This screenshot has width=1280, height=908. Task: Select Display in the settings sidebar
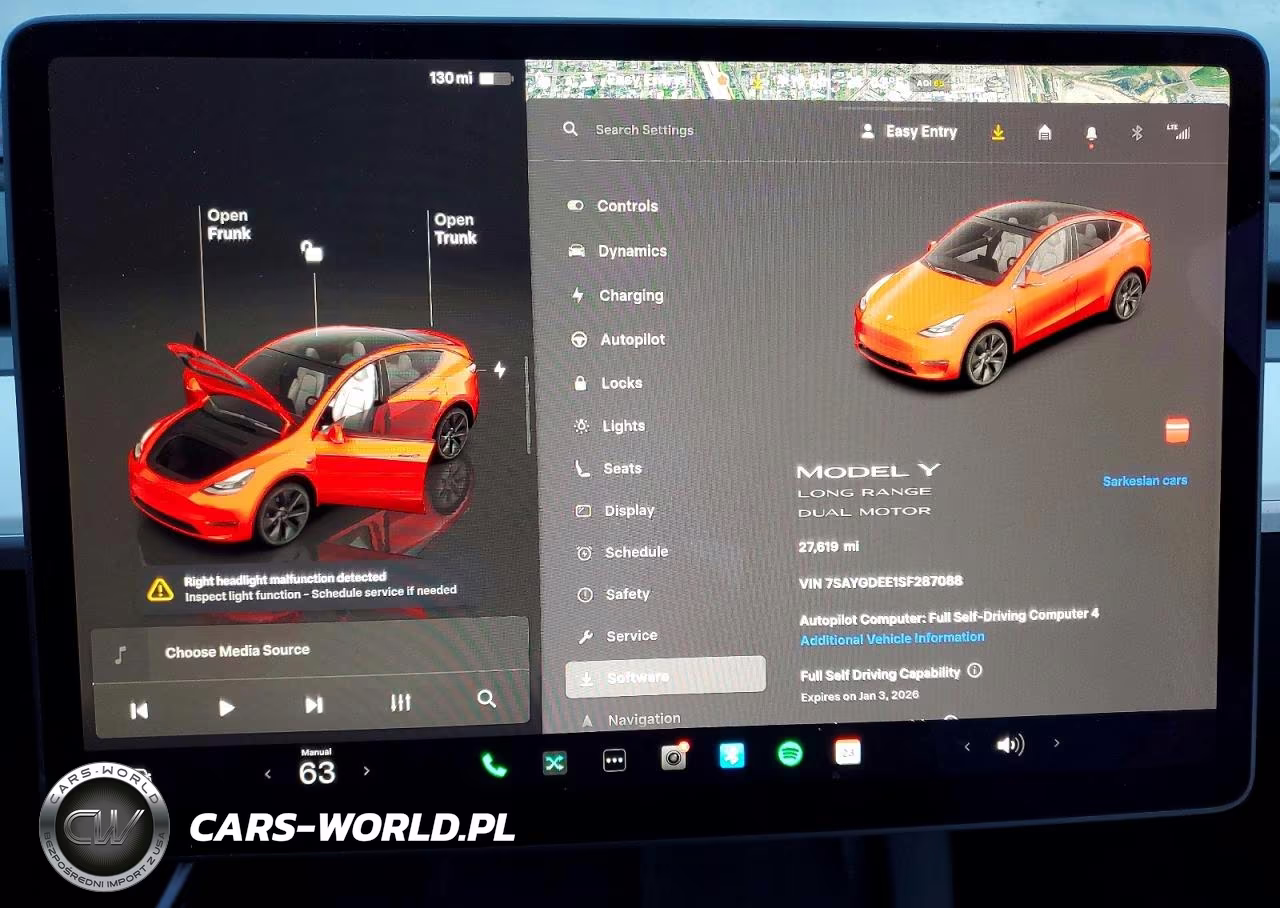pos(616,510)
